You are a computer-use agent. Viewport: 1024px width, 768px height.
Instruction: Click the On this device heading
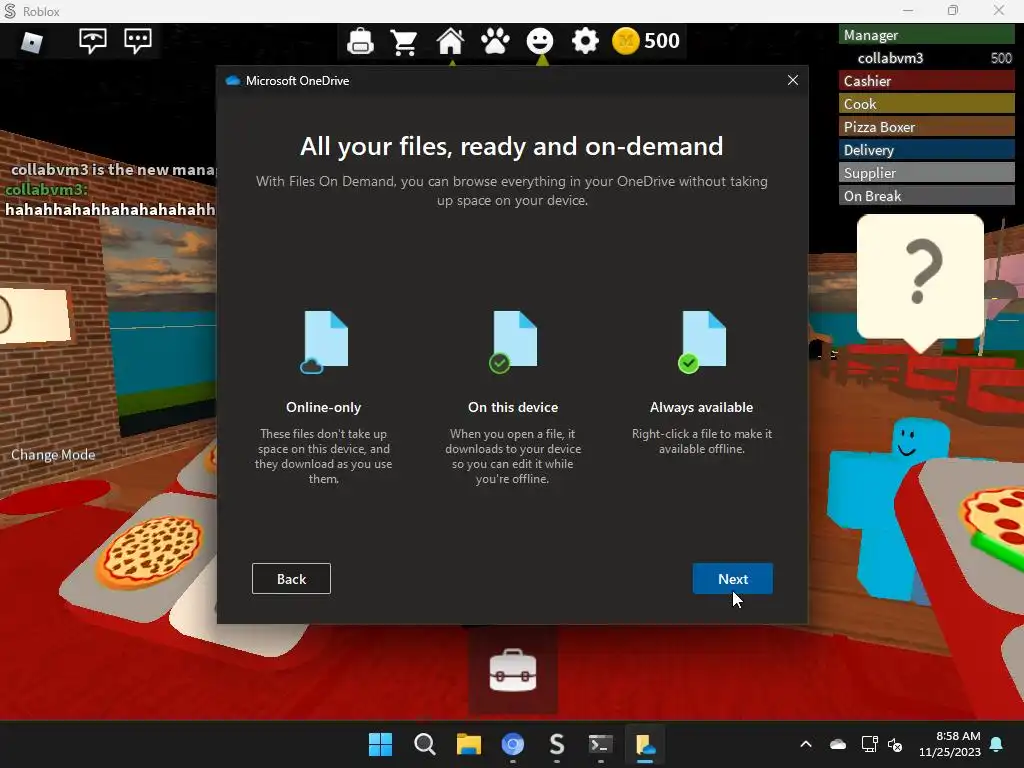513,408
